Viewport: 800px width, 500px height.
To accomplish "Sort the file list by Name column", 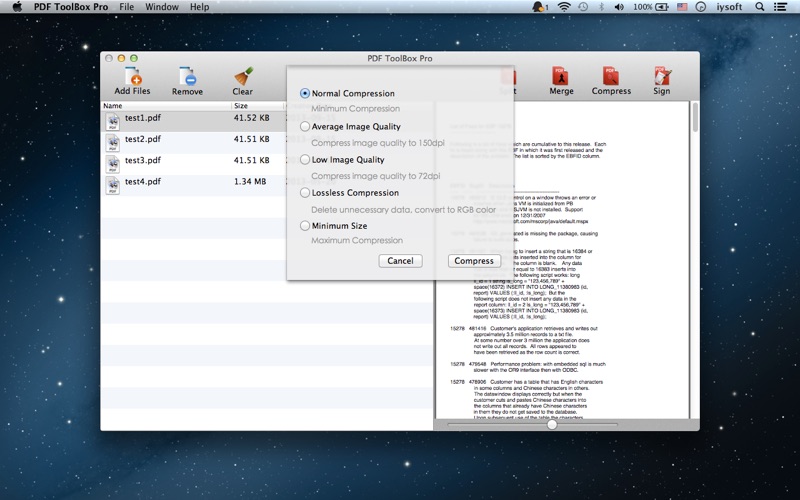I will click(x=166, y=106).
